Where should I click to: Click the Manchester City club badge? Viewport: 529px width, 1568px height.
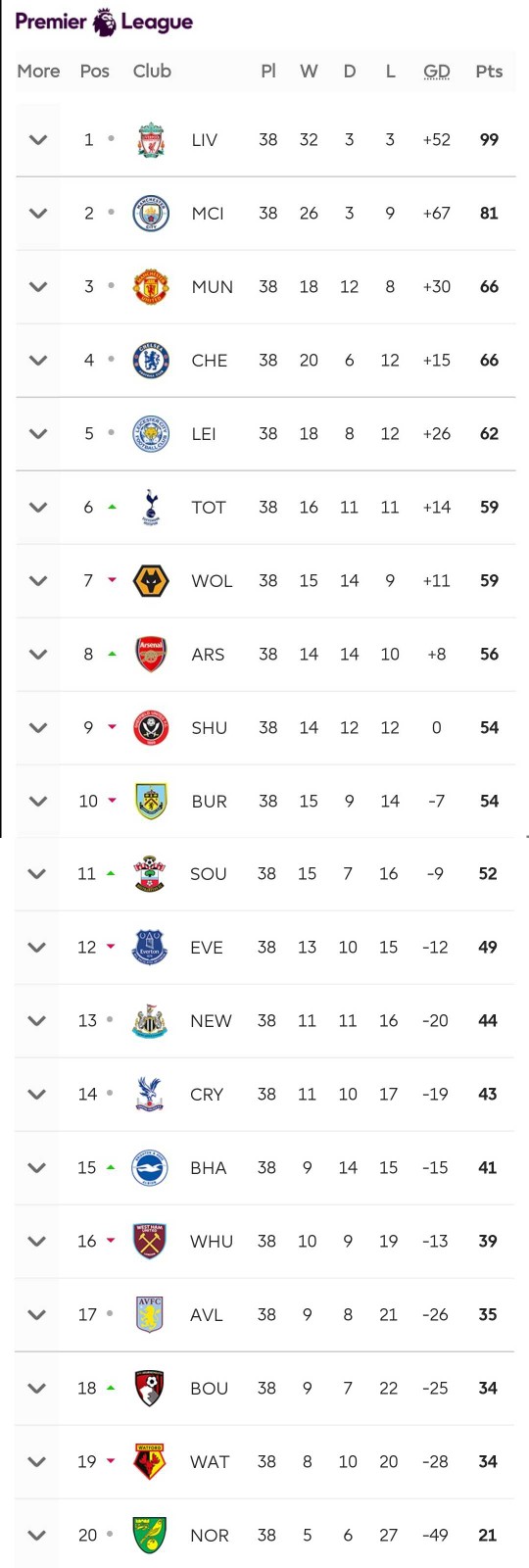151,214
